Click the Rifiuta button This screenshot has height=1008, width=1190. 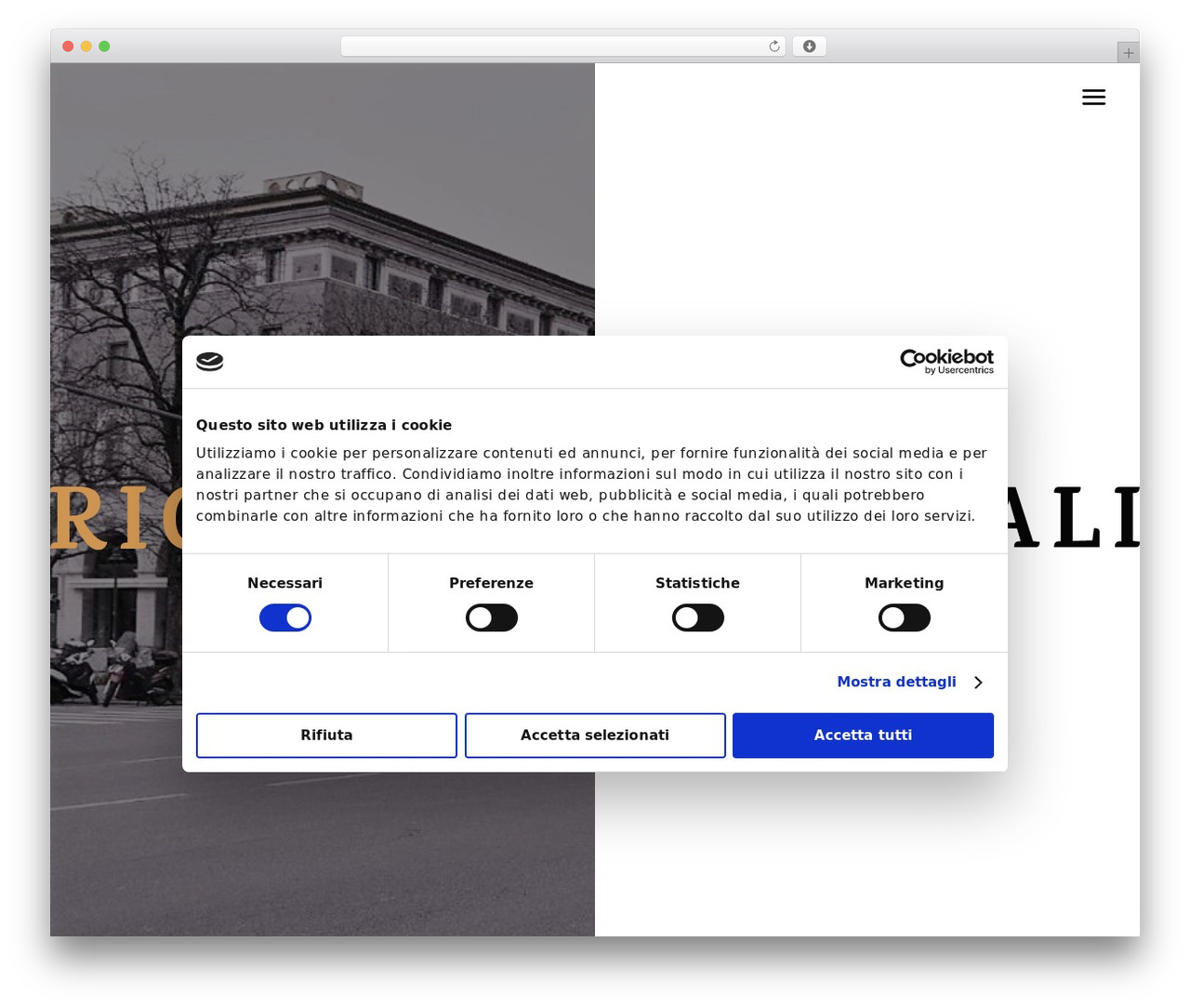pyautogui.click(x=326, y=736)
